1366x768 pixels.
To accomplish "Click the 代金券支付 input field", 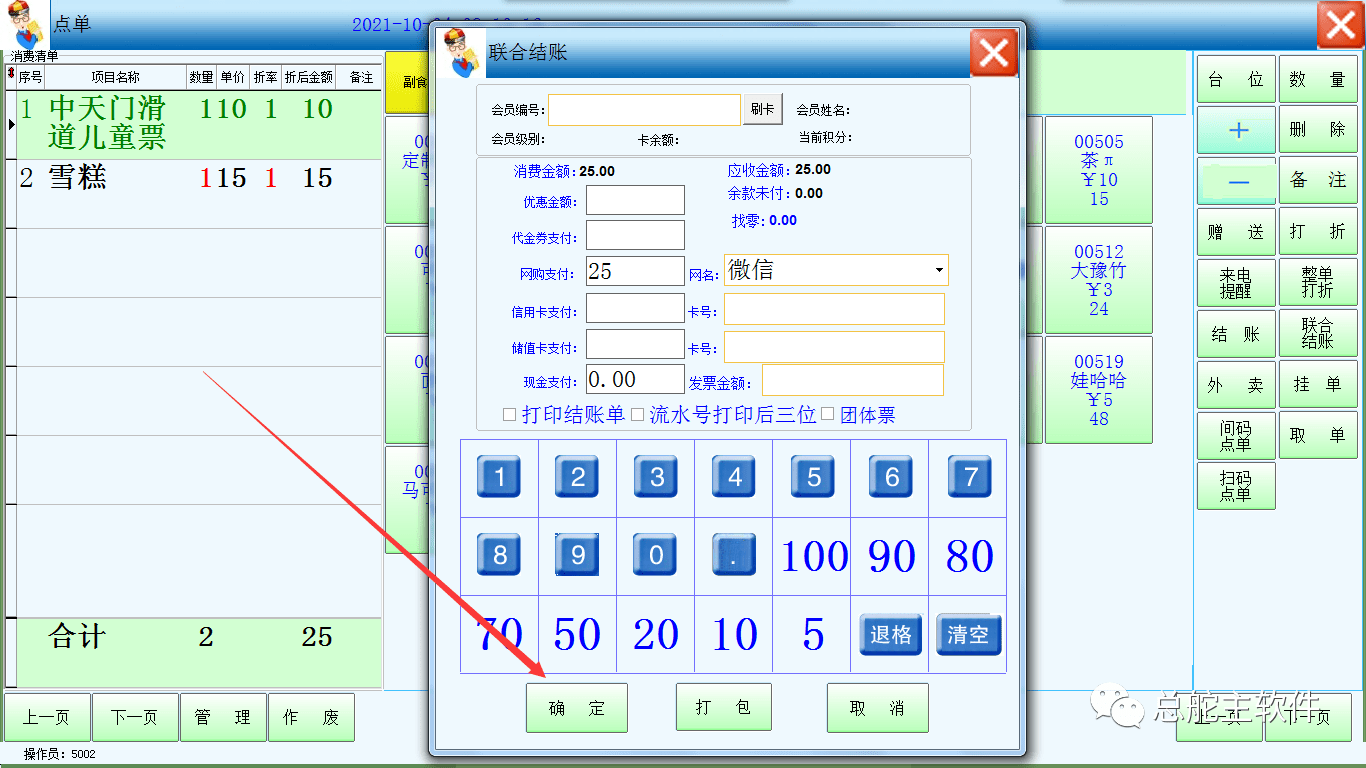I will [635, 235].
